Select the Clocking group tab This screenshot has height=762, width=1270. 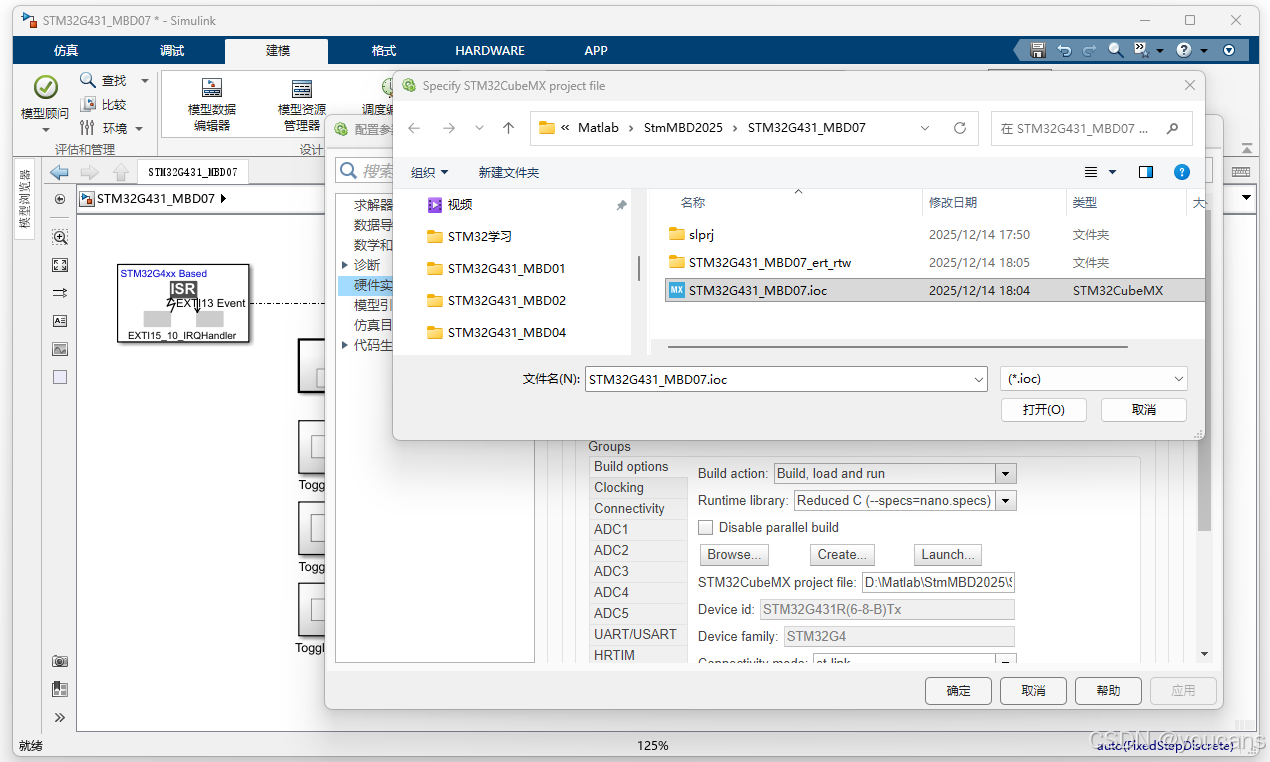click(638, 488)
